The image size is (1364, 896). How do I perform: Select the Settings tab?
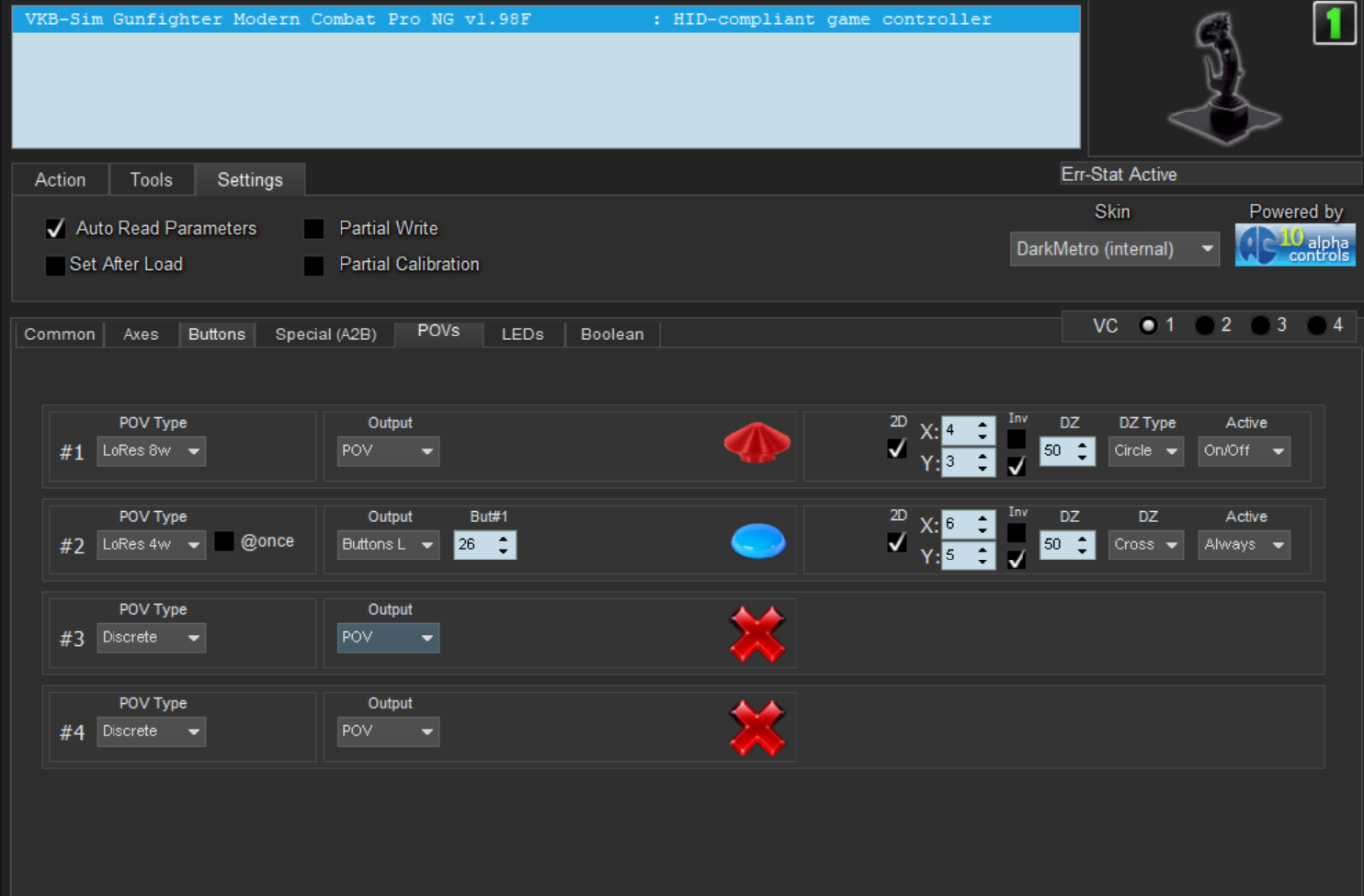pos(250,180)
